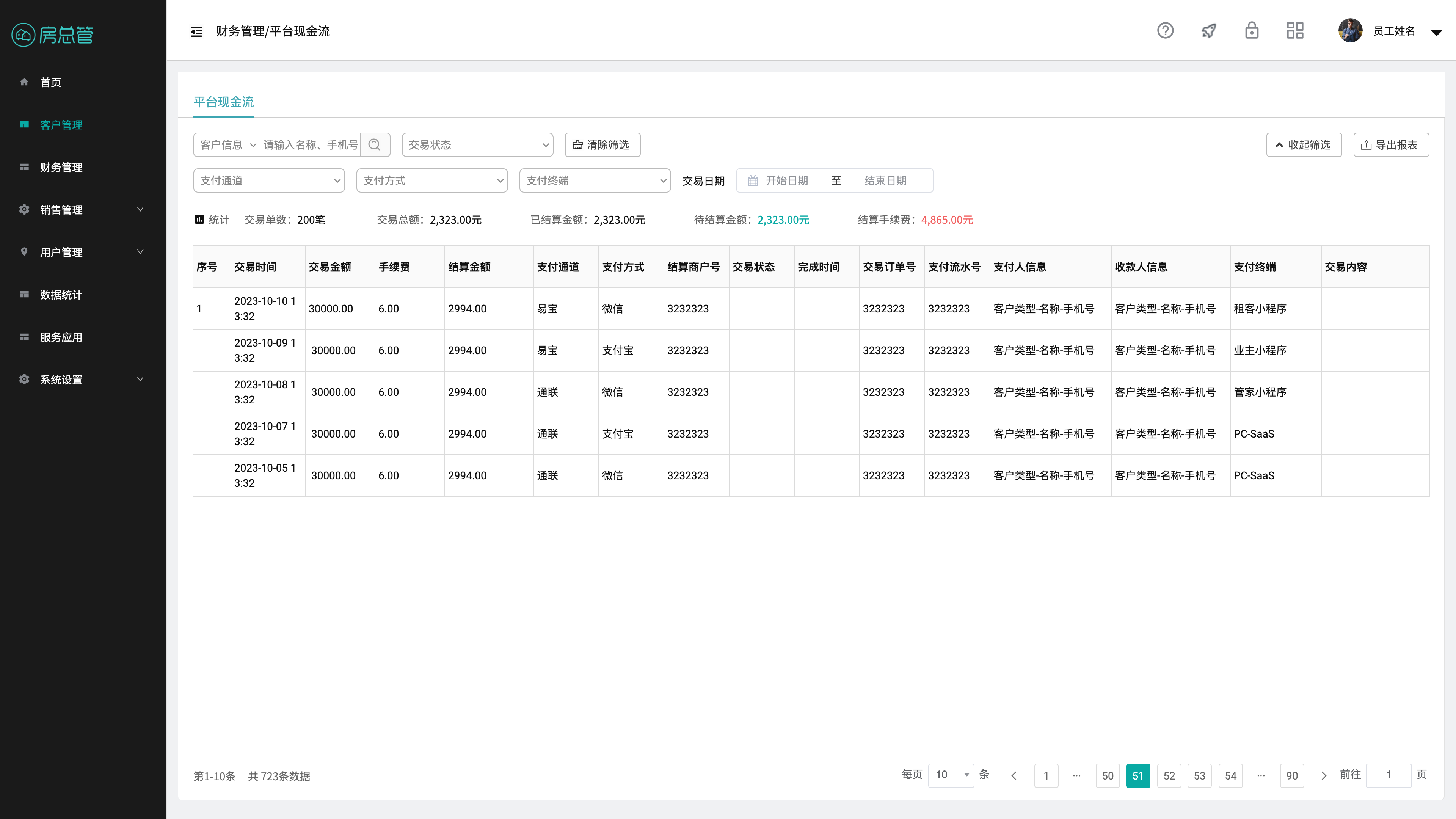This screenshot has height=819, width=1456.
Task: Click the 结算金额 column header
Action: coord(489,267)
